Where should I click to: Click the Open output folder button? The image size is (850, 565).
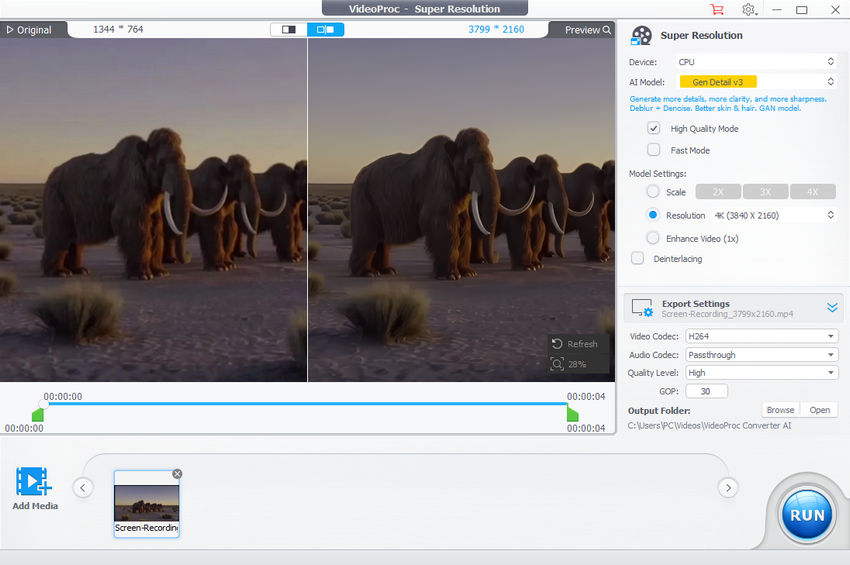coord(820,410)
